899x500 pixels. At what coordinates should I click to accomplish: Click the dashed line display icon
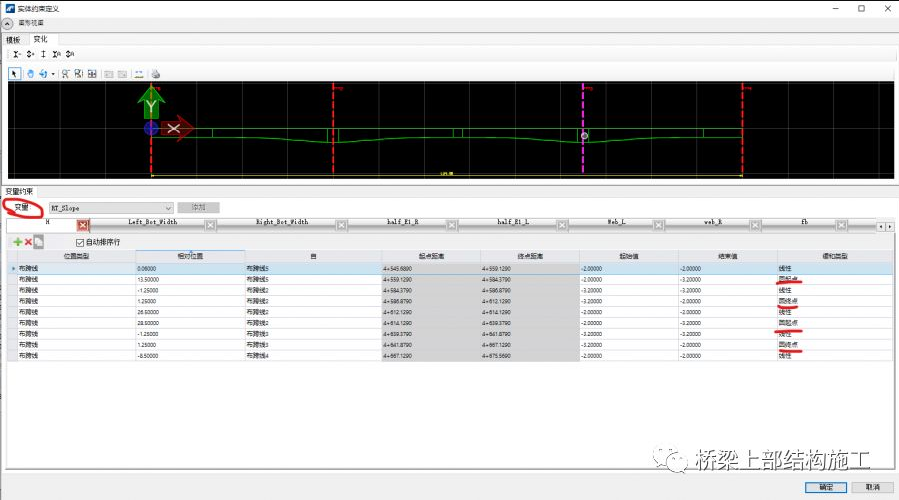point(139,74)
